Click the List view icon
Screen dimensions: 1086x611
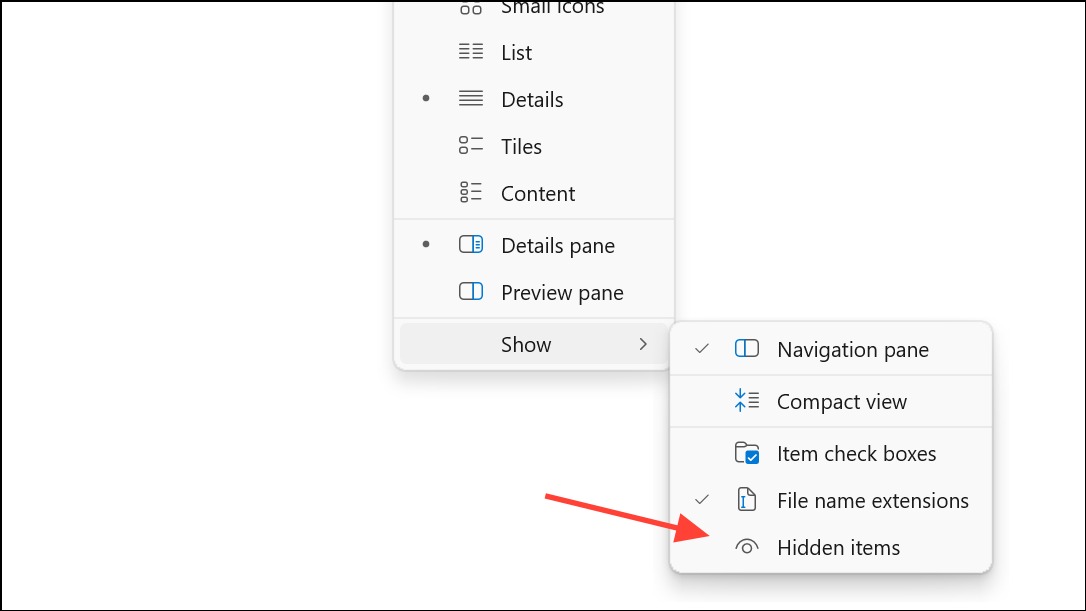pyautogui.click(x=471, y=52)
